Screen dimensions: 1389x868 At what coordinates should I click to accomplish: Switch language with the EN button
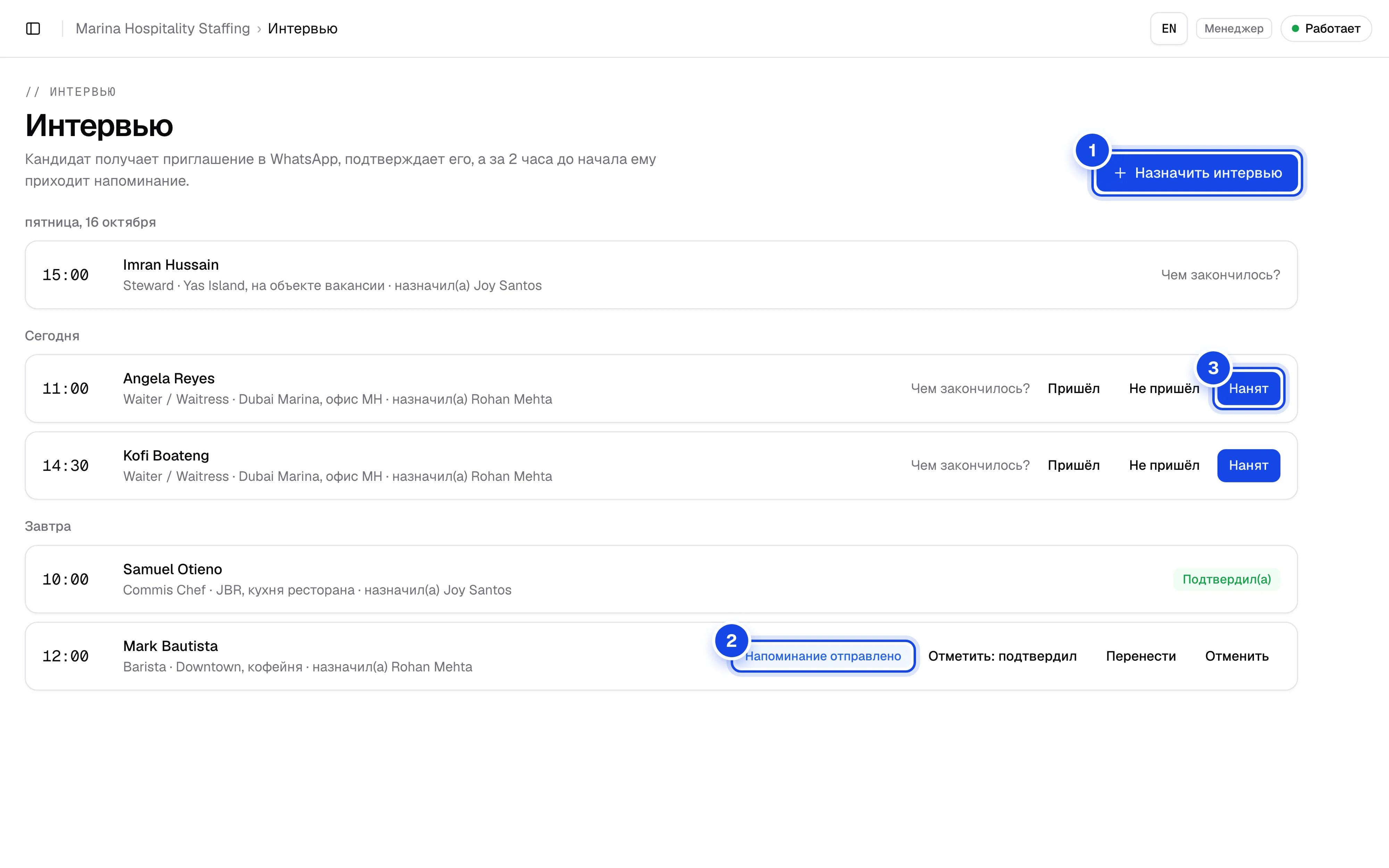1168,29
